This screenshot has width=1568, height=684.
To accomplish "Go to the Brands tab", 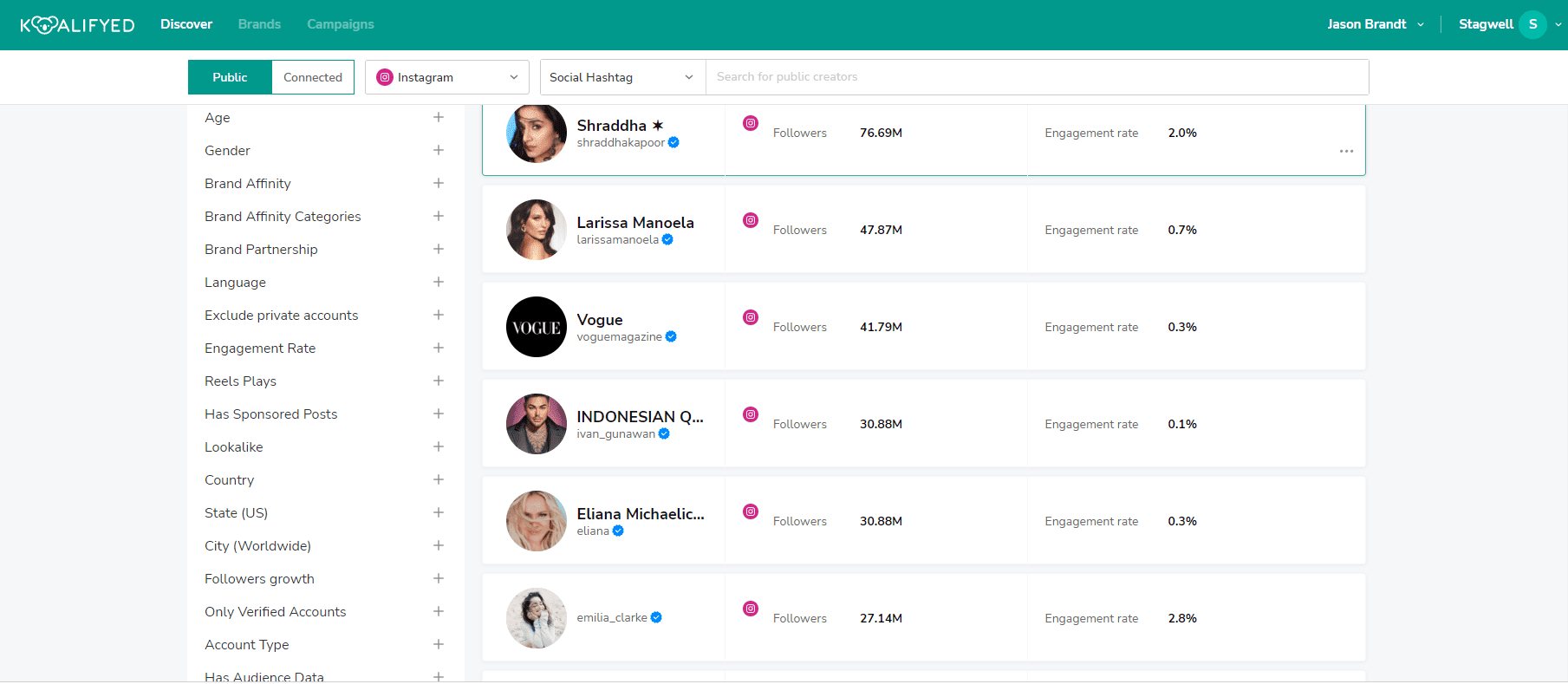I will tap(259, 24).
